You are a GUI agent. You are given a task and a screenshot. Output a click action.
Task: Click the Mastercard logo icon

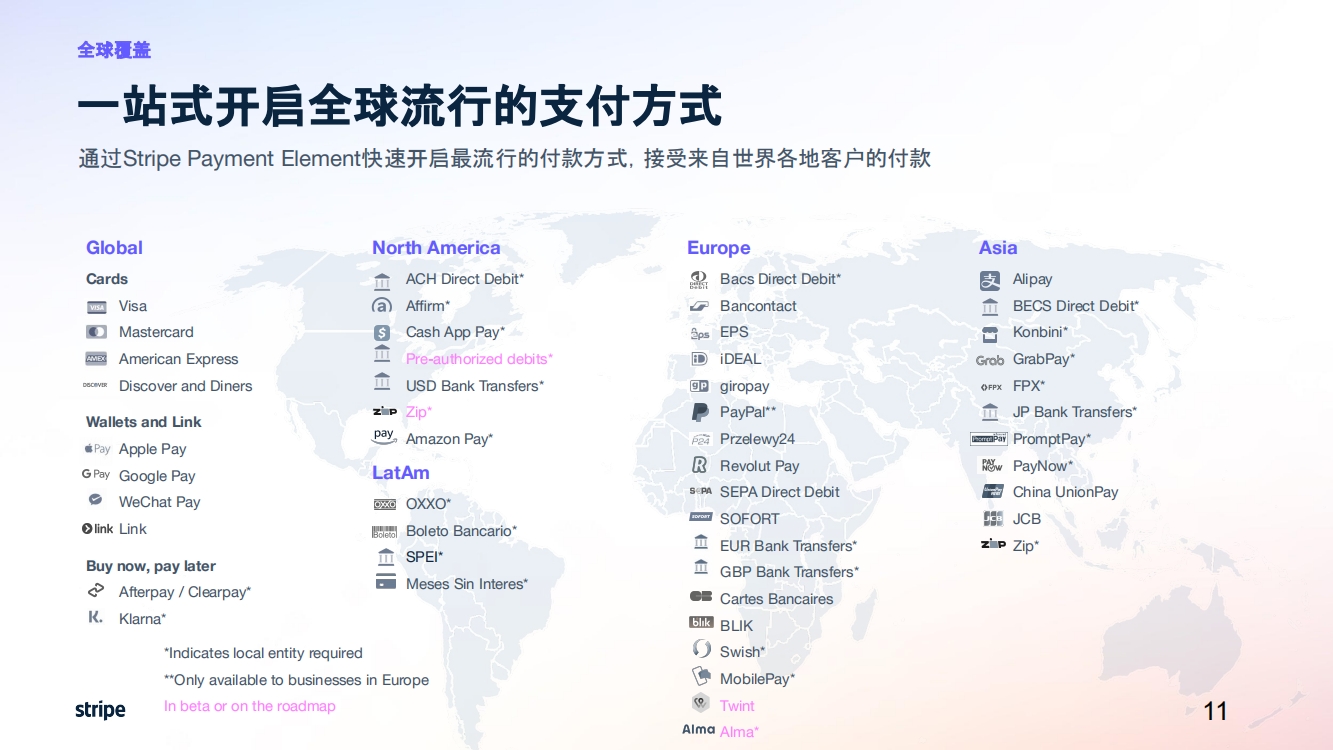tap(97, 332)
